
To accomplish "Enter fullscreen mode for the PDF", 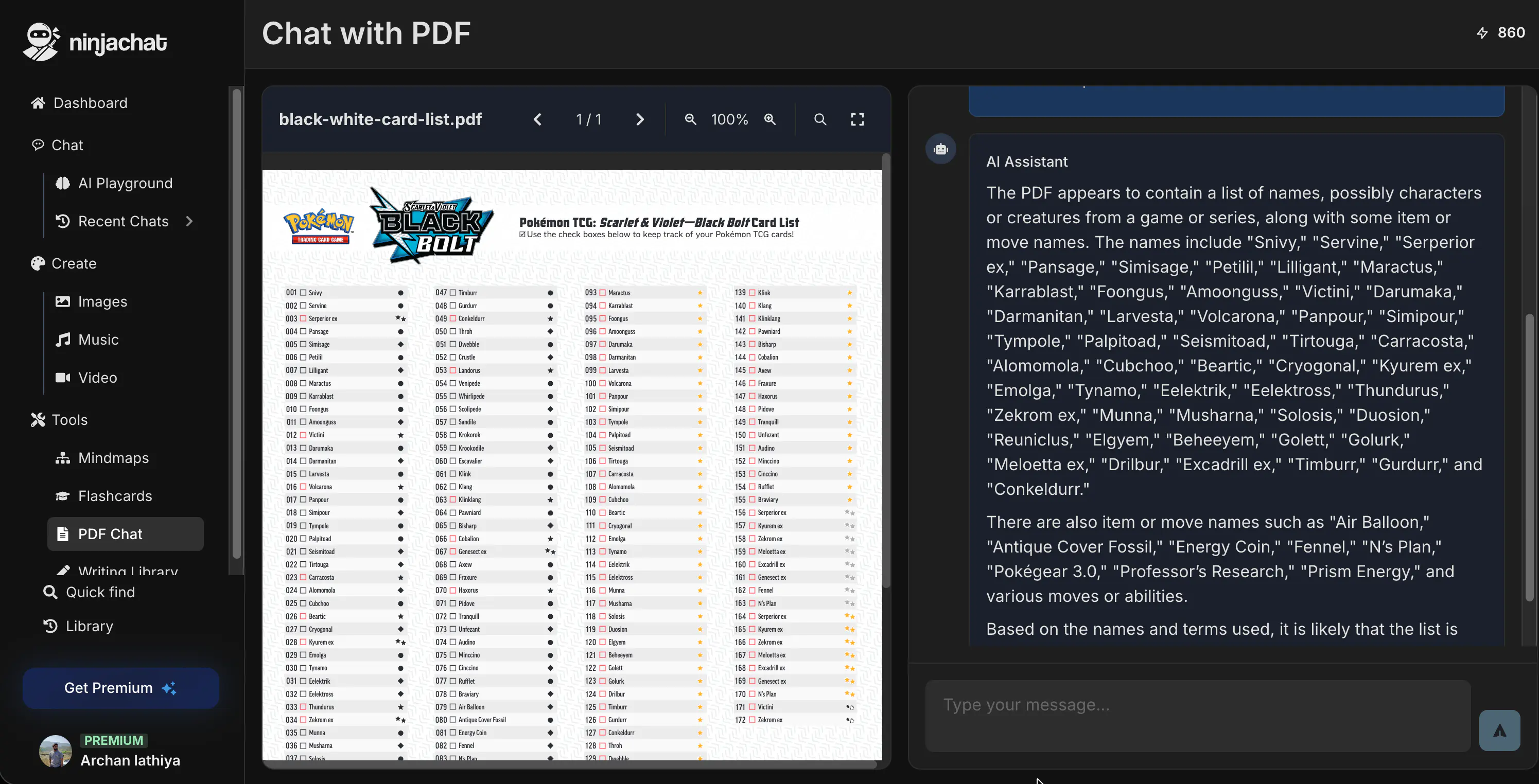I will 858,119.
